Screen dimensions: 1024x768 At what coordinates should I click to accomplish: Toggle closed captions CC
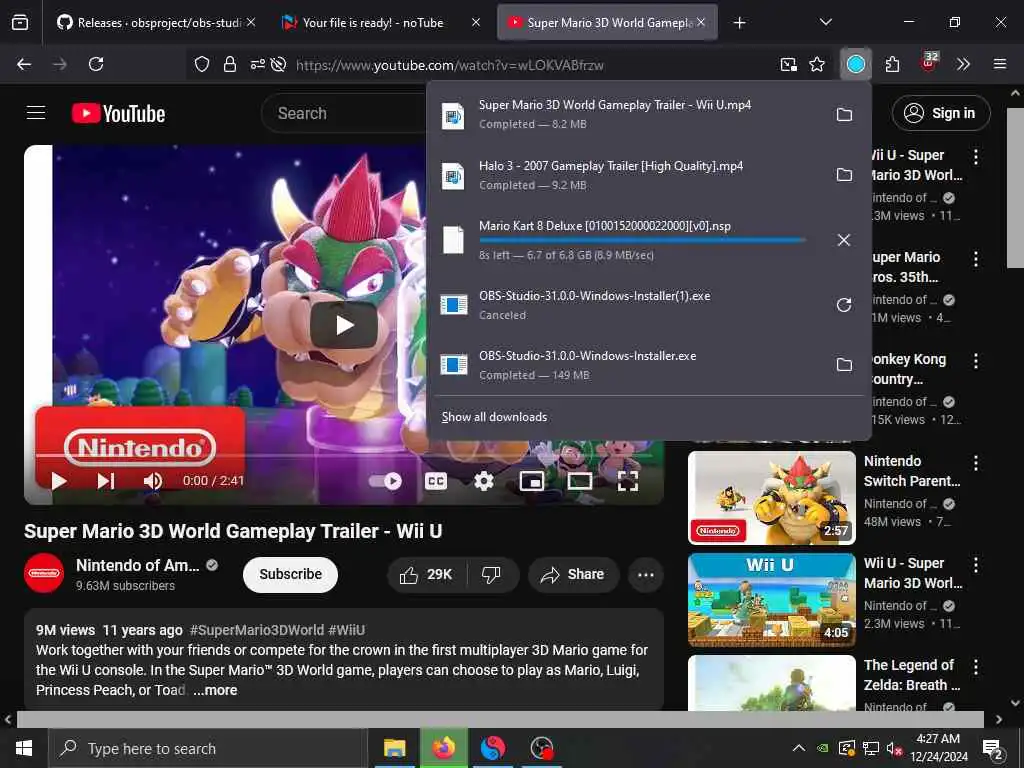click(436, 481)
